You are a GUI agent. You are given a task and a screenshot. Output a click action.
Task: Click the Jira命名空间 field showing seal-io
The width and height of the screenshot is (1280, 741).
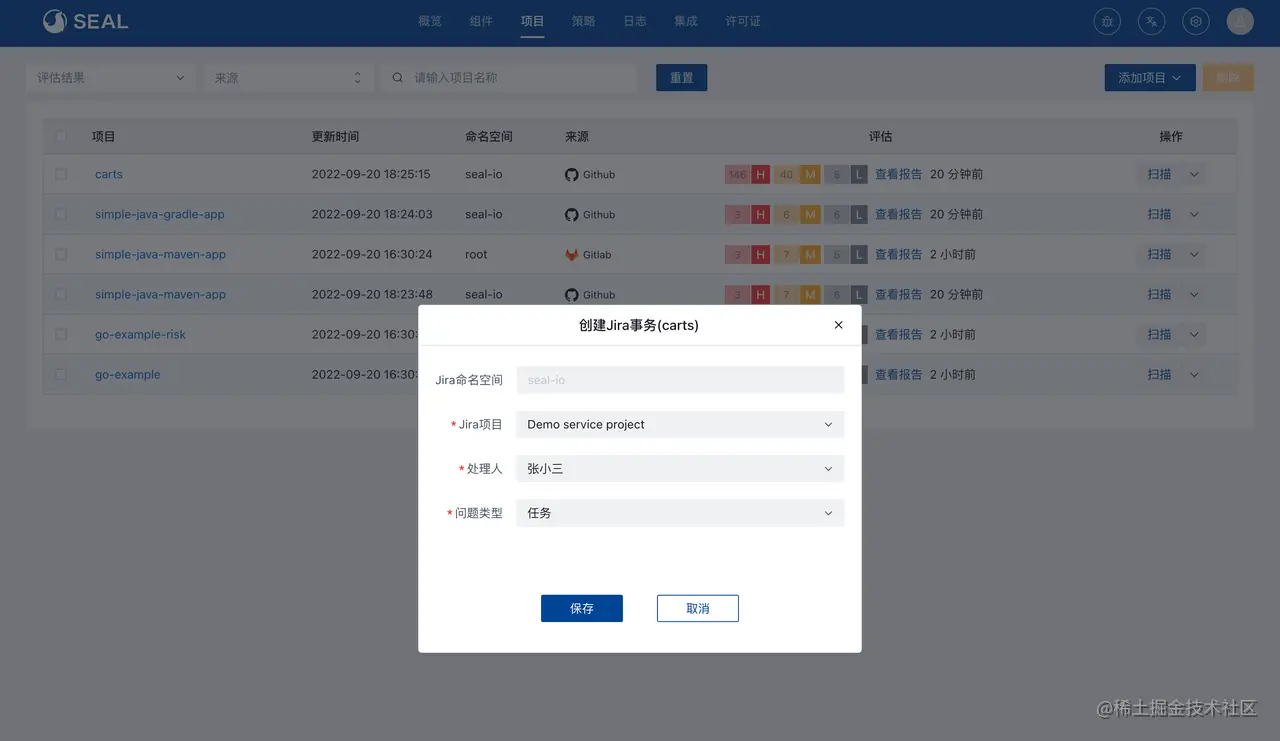tap(680, 380)
